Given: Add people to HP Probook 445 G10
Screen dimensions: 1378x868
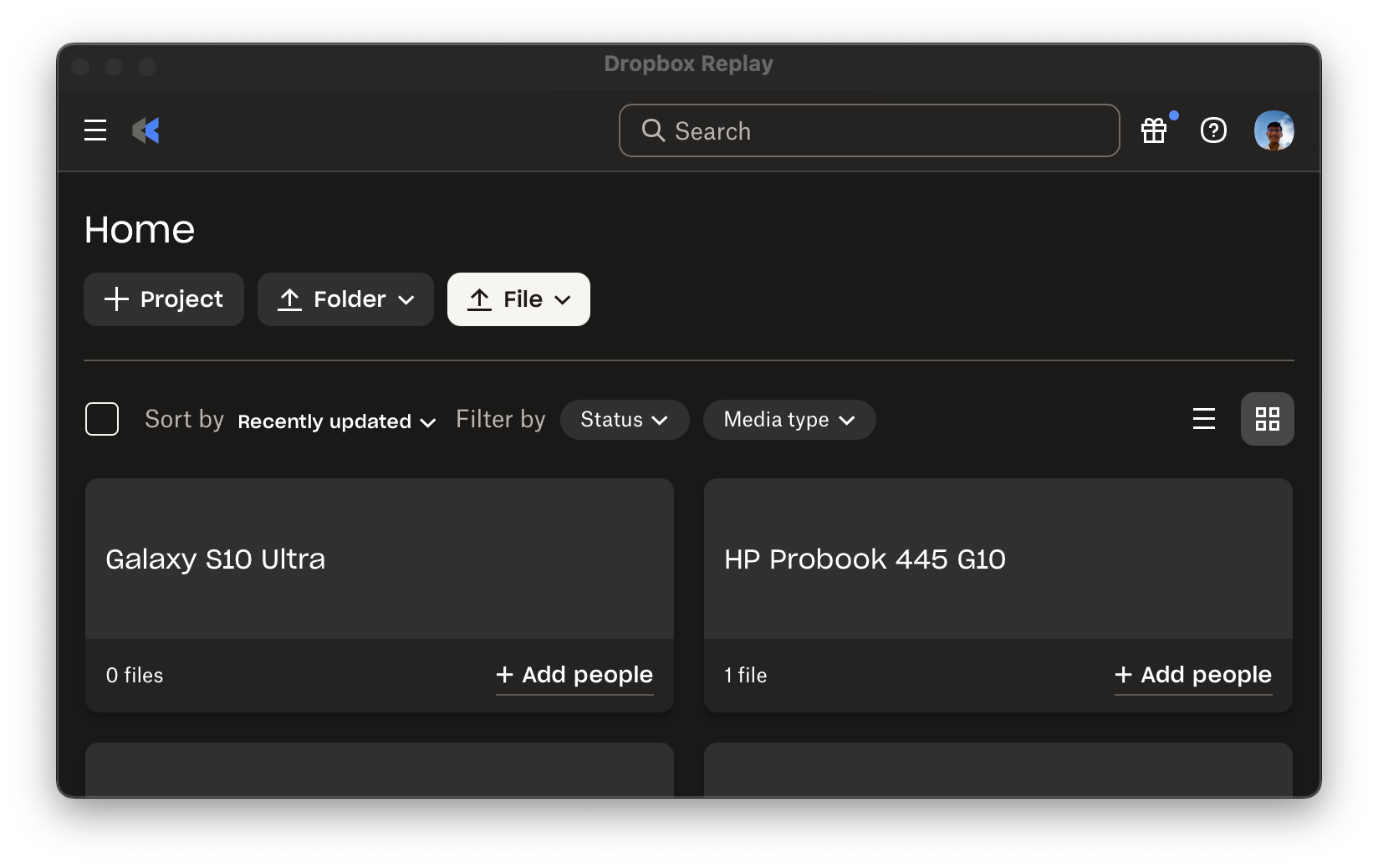Looking at the screenshot, I should point(1193,675).
